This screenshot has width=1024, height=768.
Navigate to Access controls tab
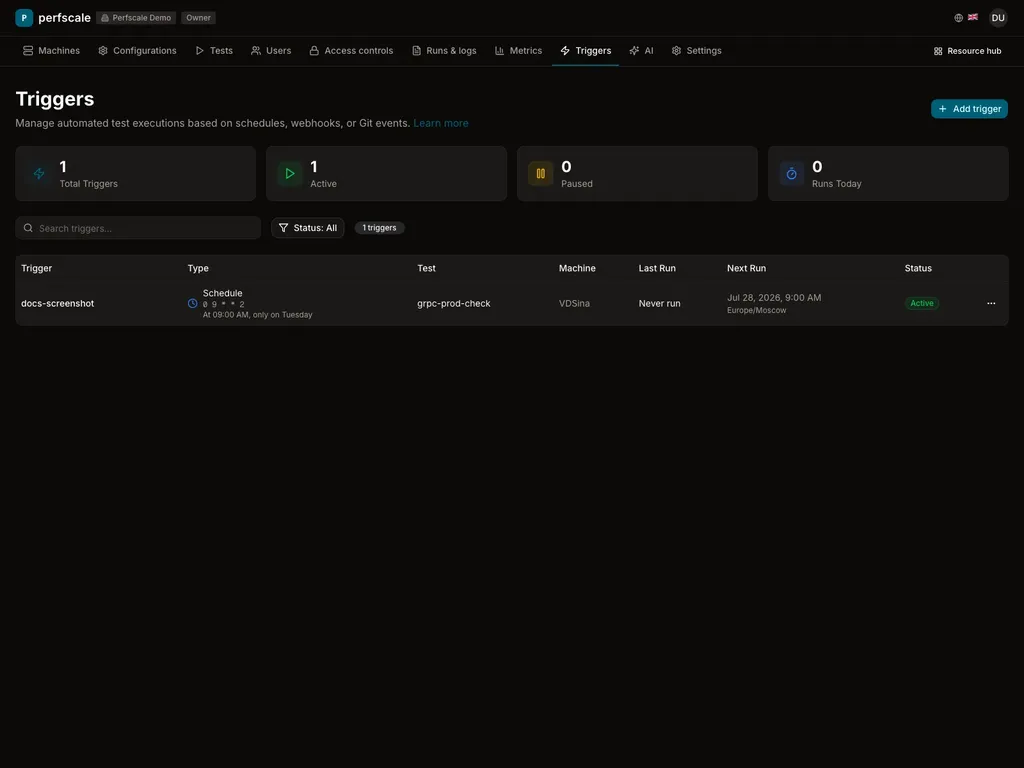coord(351,51)
